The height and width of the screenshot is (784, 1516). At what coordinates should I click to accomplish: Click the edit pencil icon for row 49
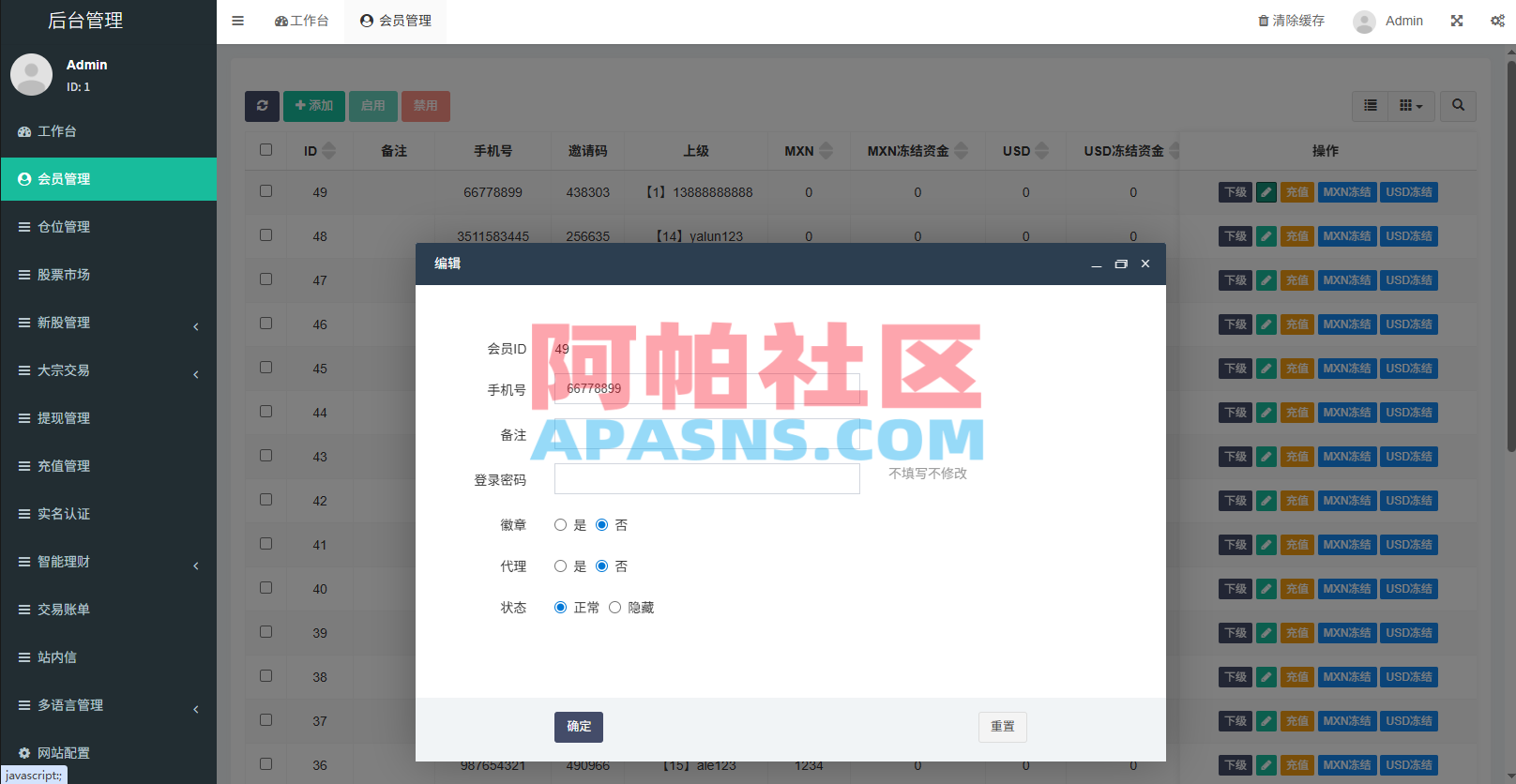(1266, 192)
